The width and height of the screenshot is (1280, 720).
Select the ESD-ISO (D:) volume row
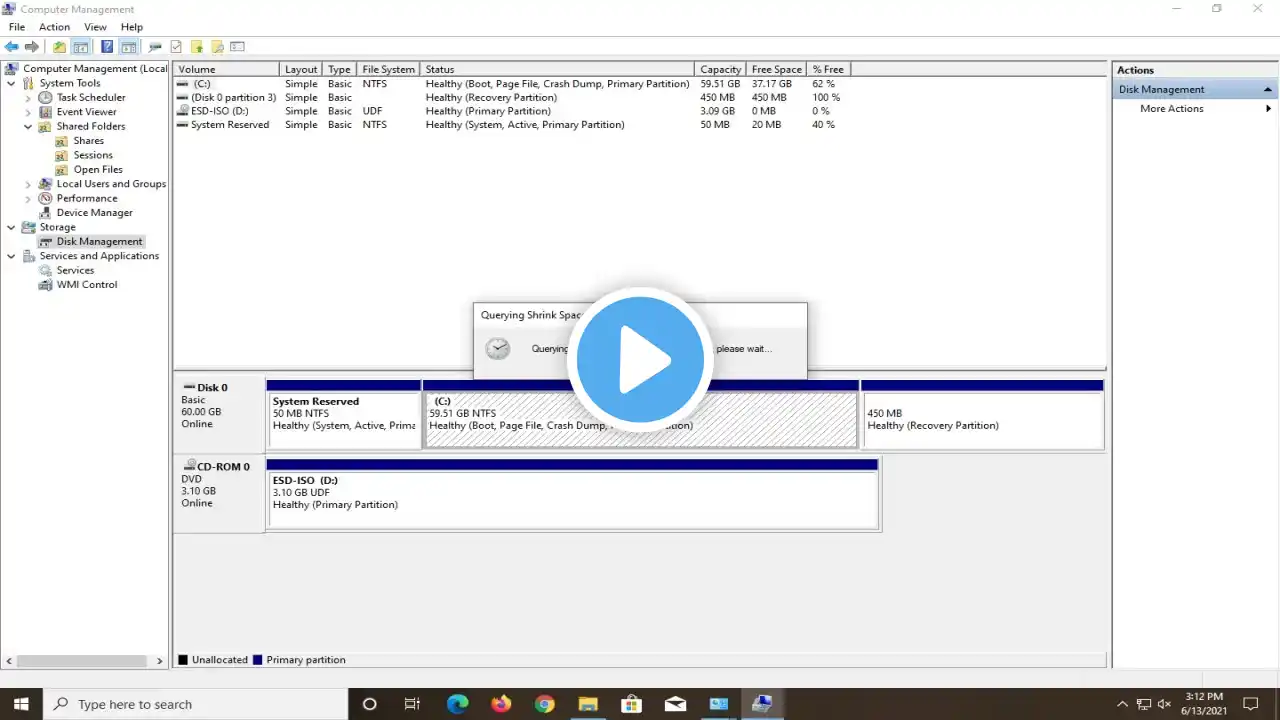[510, 111]
